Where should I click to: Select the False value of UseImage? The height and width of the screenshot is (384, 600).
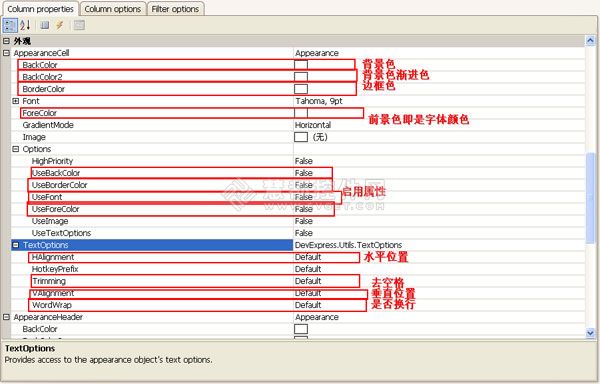[304, 221]
